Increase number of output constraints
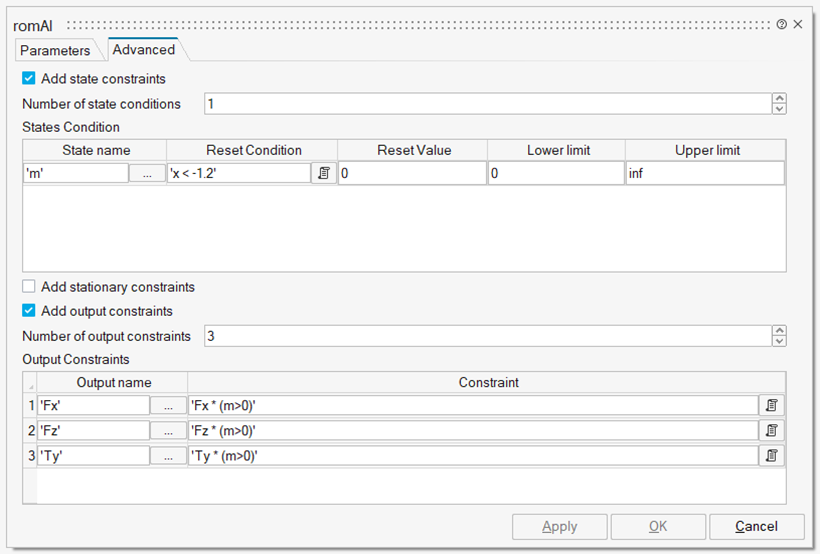Image resolution: width=820 pixels, height=554 pixels. 779,331
